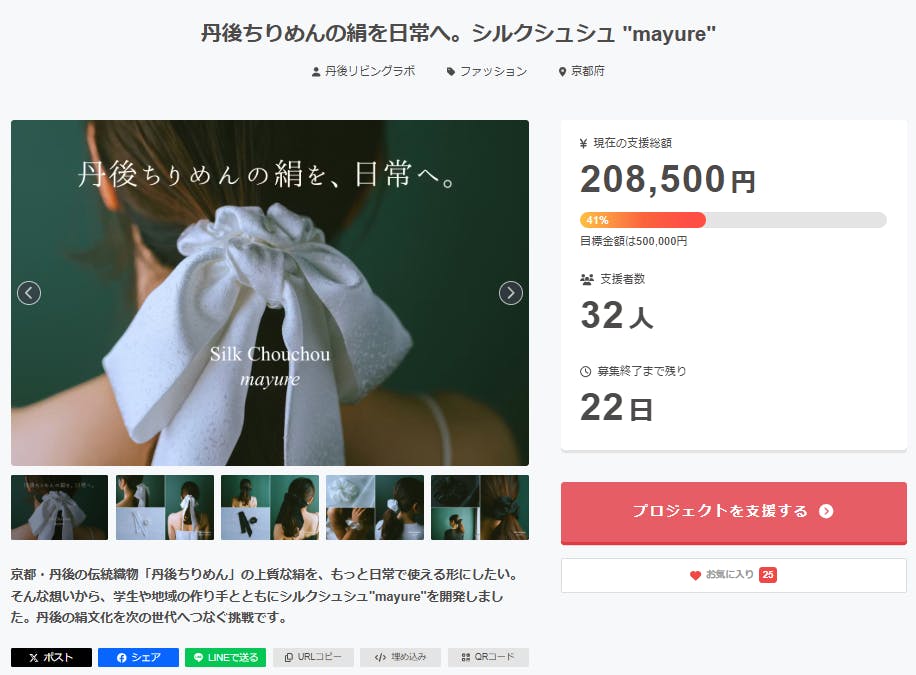Open the 京都府 location link

(582, 71)
